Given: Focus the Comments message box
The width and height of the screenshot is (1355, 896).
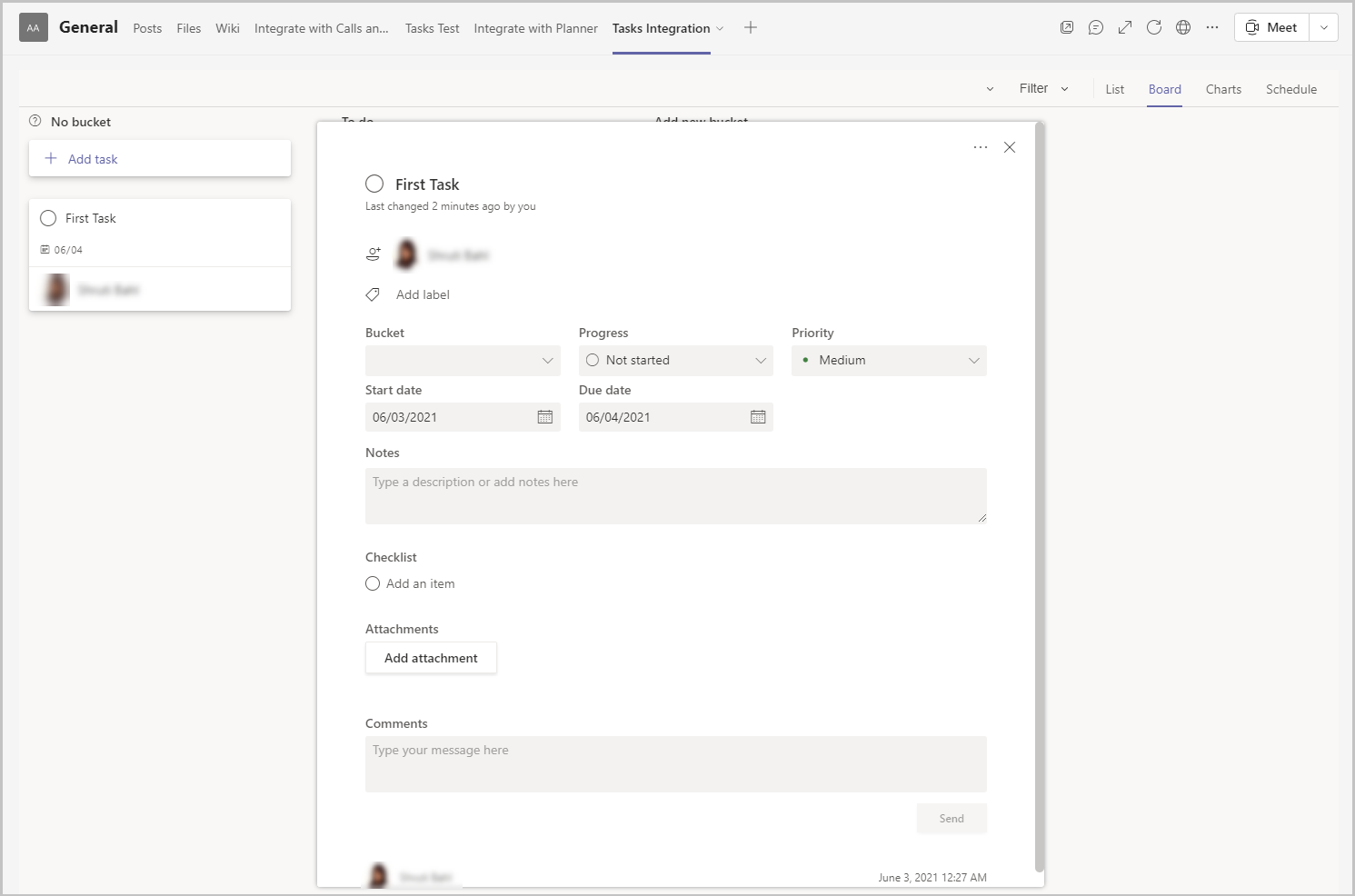Looking at the screenshot, I should click(676, 764).
